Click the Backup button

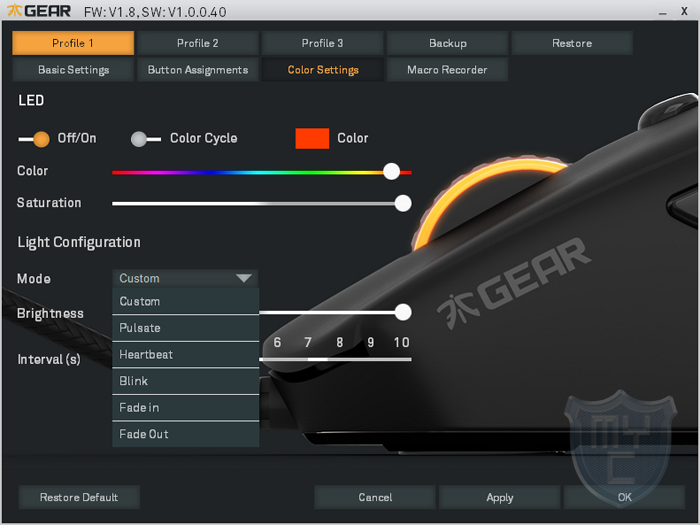coord(447,43)
